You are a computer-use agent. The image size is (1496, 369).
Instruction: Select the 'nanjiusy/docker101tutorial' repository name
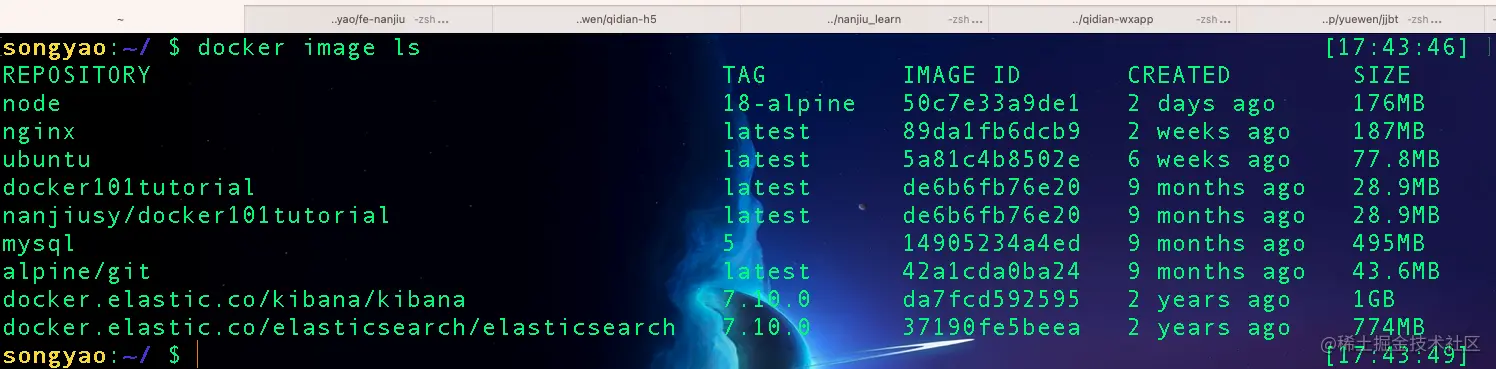click(x=196, y=215)
